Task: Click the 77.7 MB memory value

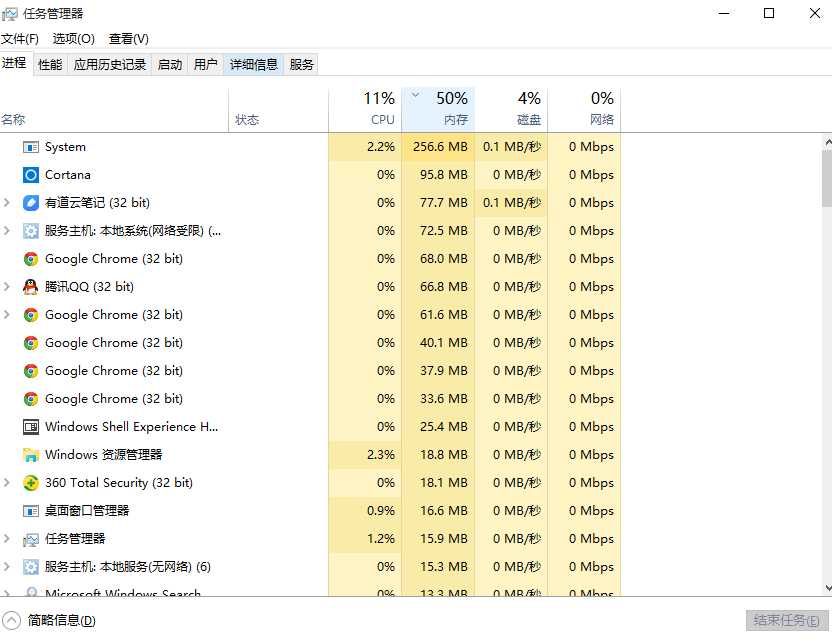Action: point(444,203)
